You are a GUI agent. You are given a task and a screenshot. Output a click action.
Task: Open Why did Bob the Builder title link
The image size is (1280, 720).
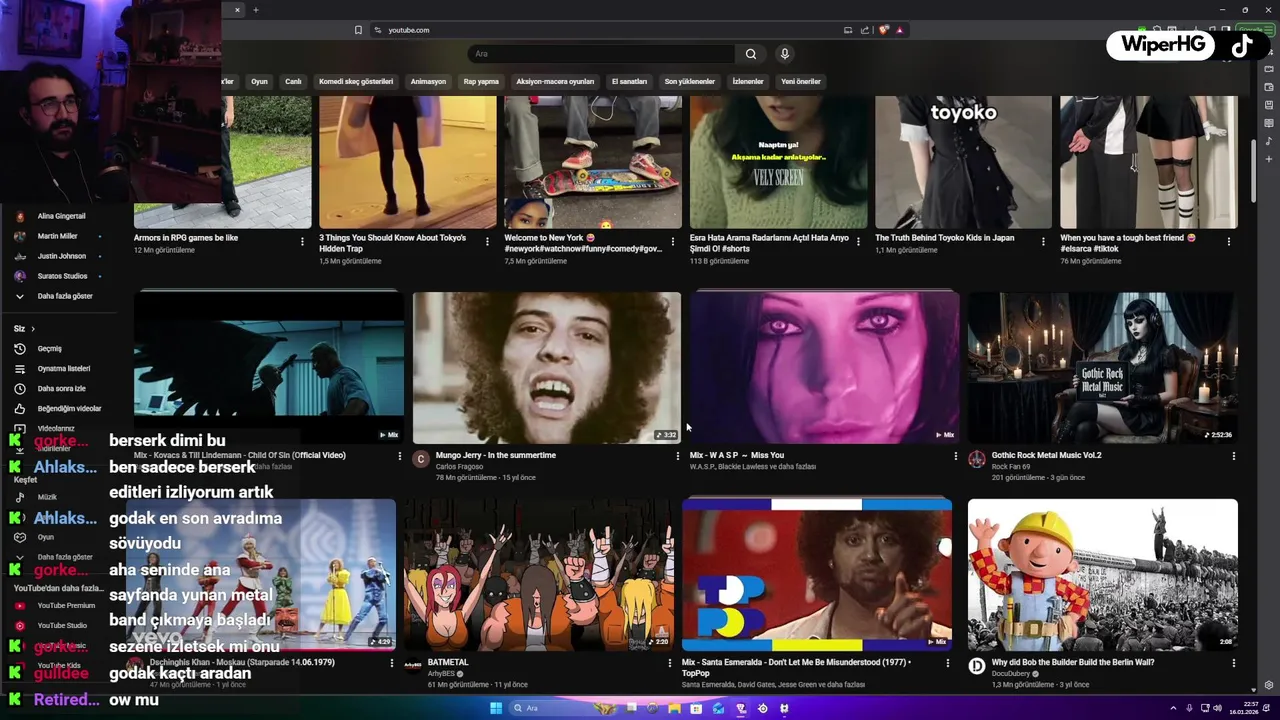click(1073, 662)
